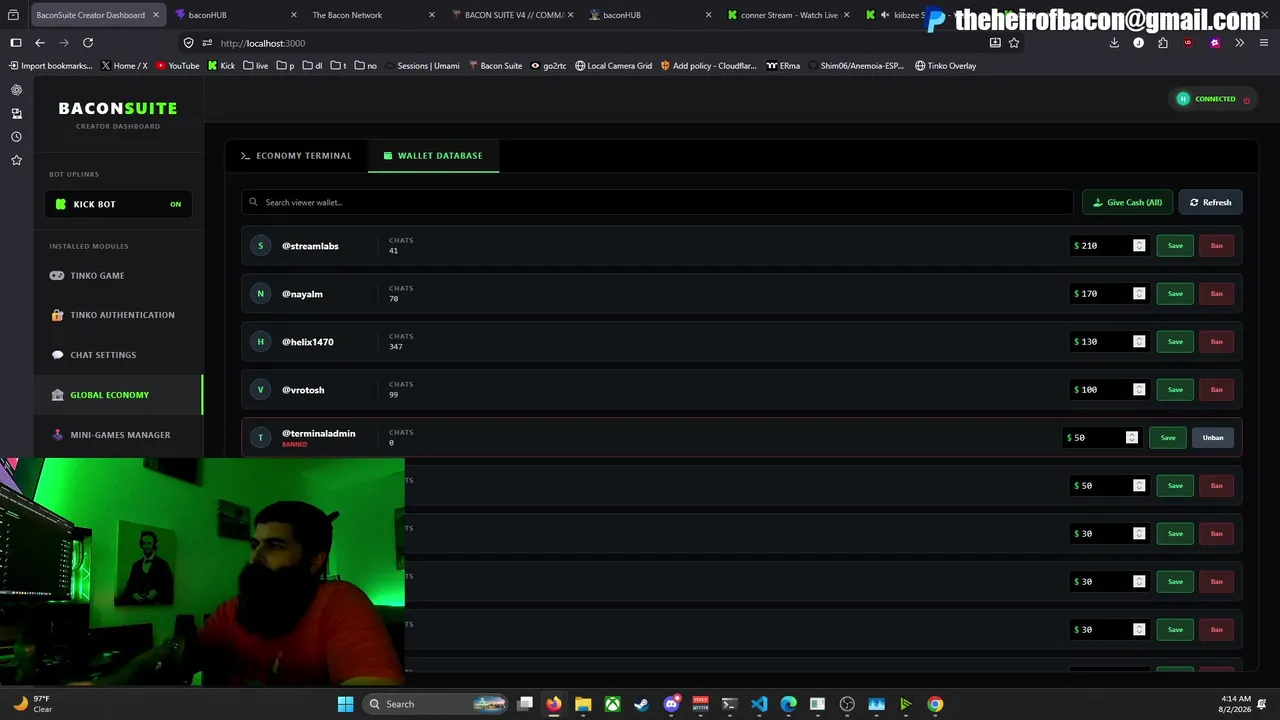Viewport: 1280px width, 720px height.
Task: Reload the localhost page
Action: pyautogui.click(x=88, y=43)
